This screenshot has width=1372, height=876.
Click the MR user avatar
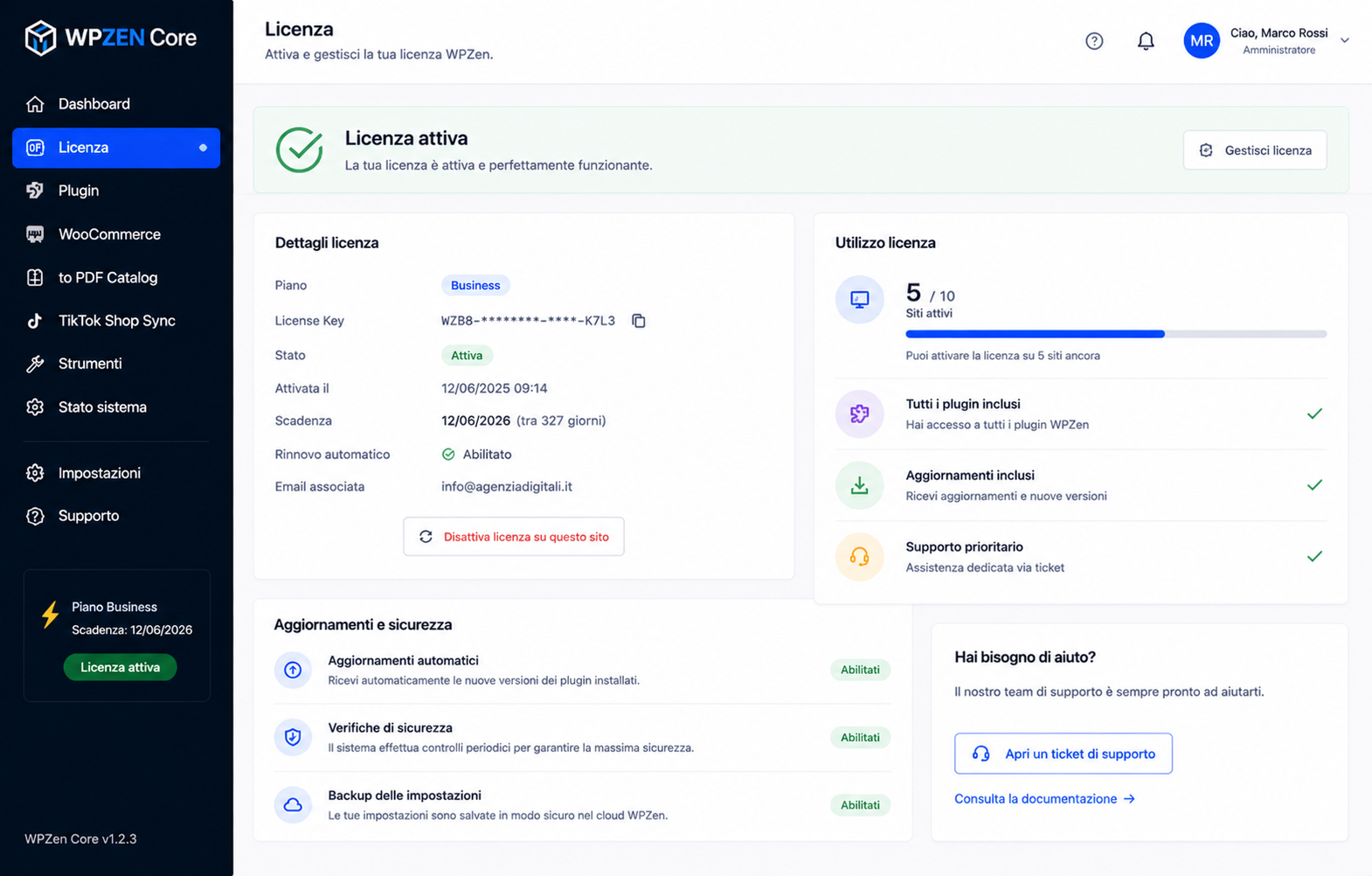pyautogui.click(x=1202, y=41)
